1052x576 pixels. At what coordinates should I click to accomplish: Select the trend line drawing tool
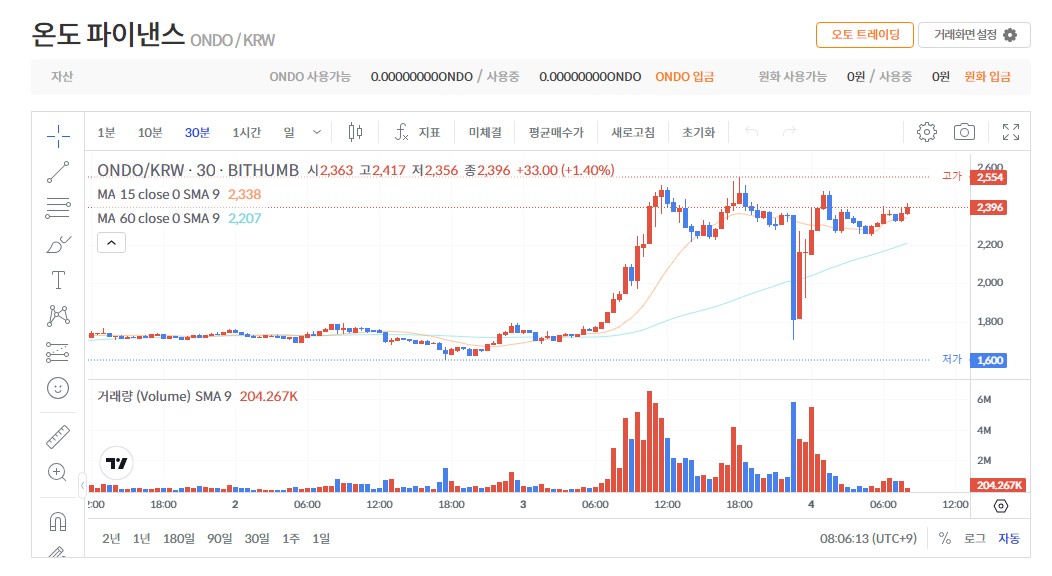click(x=58, y=172)
